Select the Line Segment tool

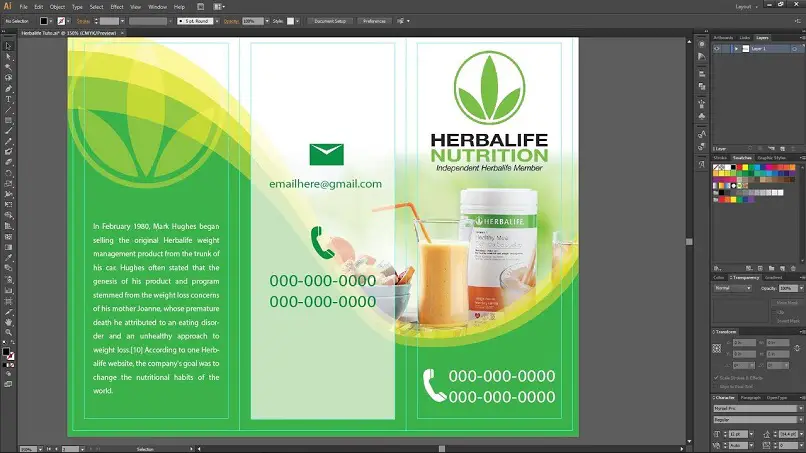coord(8,110)
